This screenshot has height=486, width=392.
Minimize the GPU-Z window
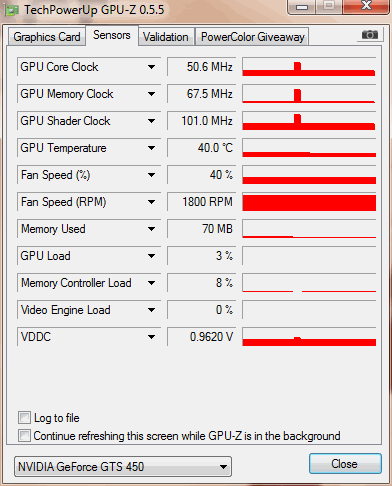pyautogui.click(x=302, y=7)
